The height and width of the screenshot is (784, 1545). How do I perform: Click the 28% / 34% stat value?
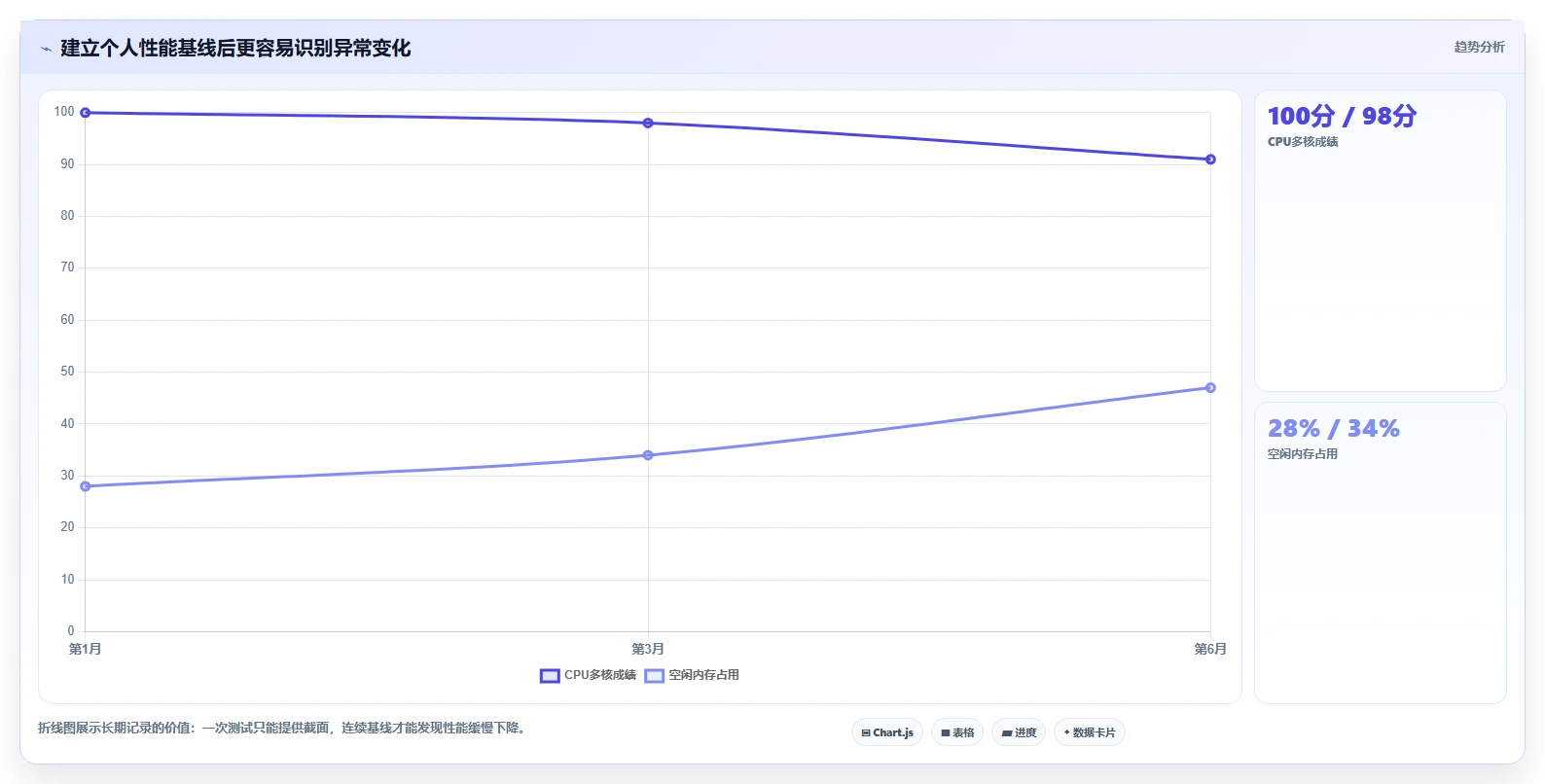point(1333,428)
